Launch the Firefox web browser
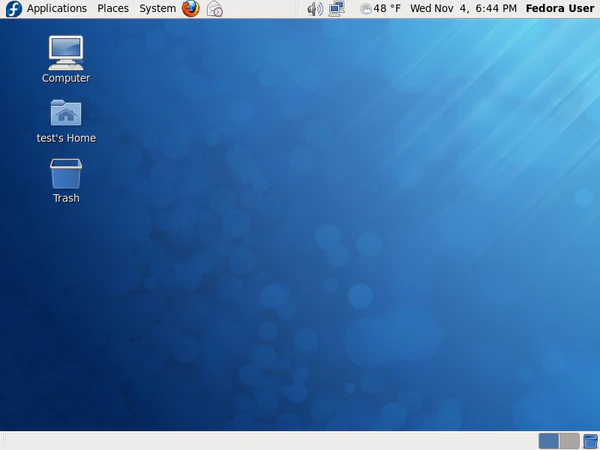Viewport: 600px width, 450px height. pyautogui.click(x=191, y=9)
